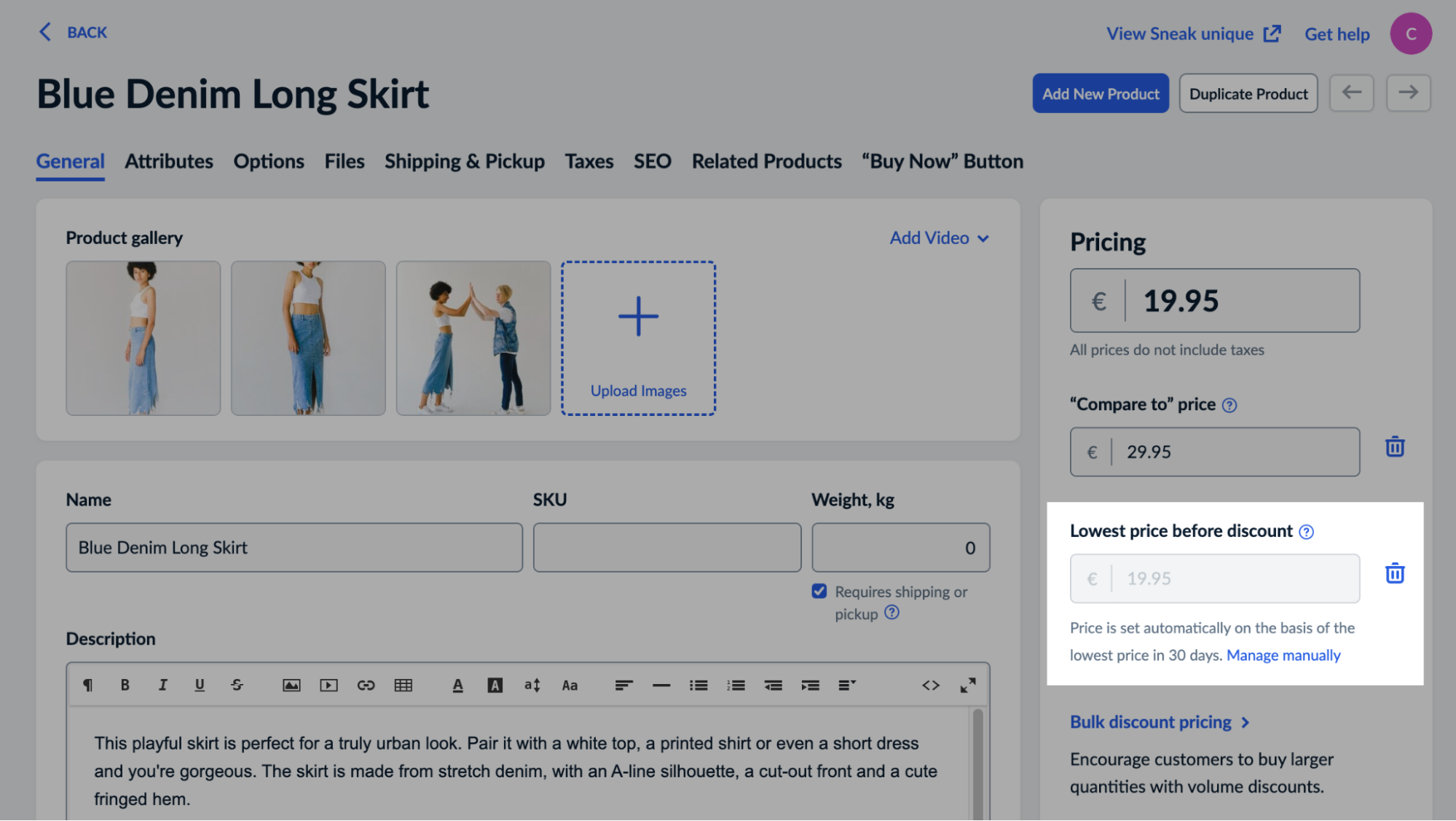Expand the editor to fullscreen

click(x=967, y=685)
